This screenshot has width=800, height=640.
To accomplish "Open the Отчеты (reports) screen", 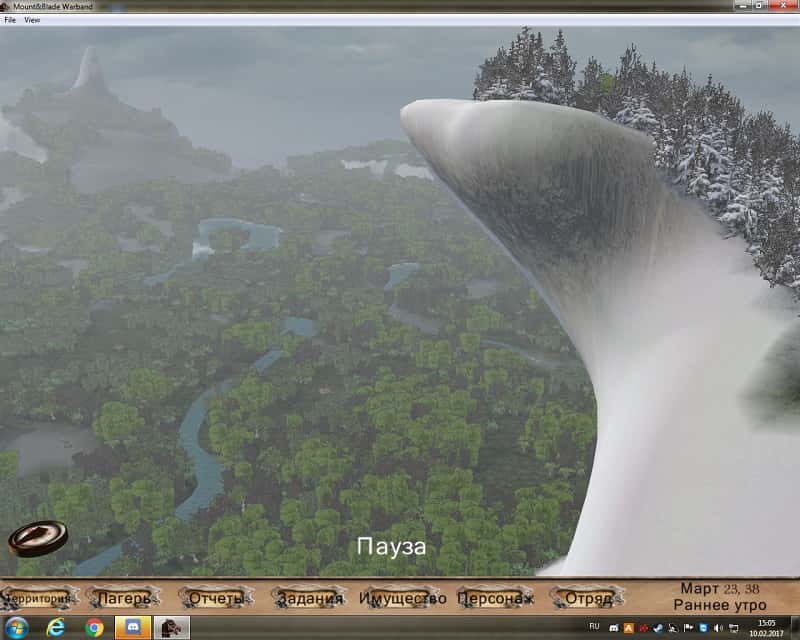I will (x=216, y=599).
